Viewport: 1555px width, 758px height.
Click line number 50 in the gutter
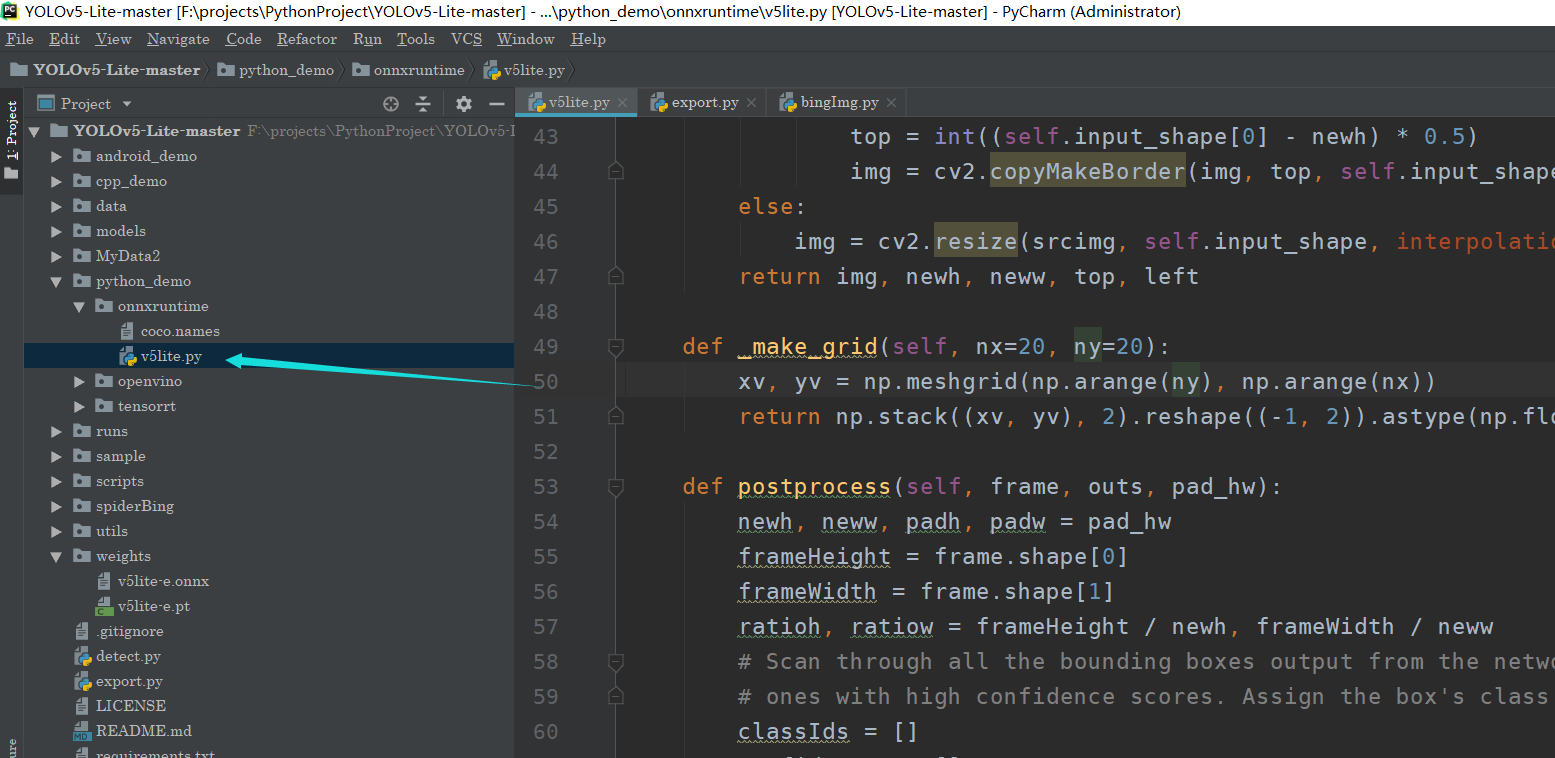546,382
